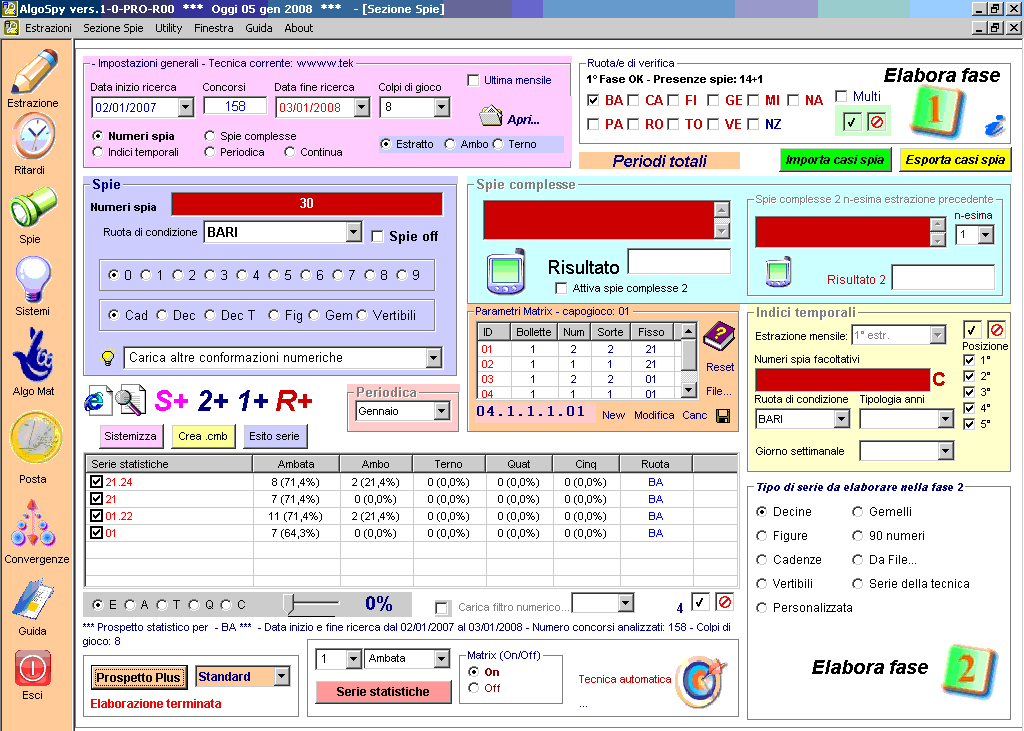Click the light bulb beside conformazioni numeriche
Image resolution: width=1024 pixels, height=731 pixels.
pos(108,357)
